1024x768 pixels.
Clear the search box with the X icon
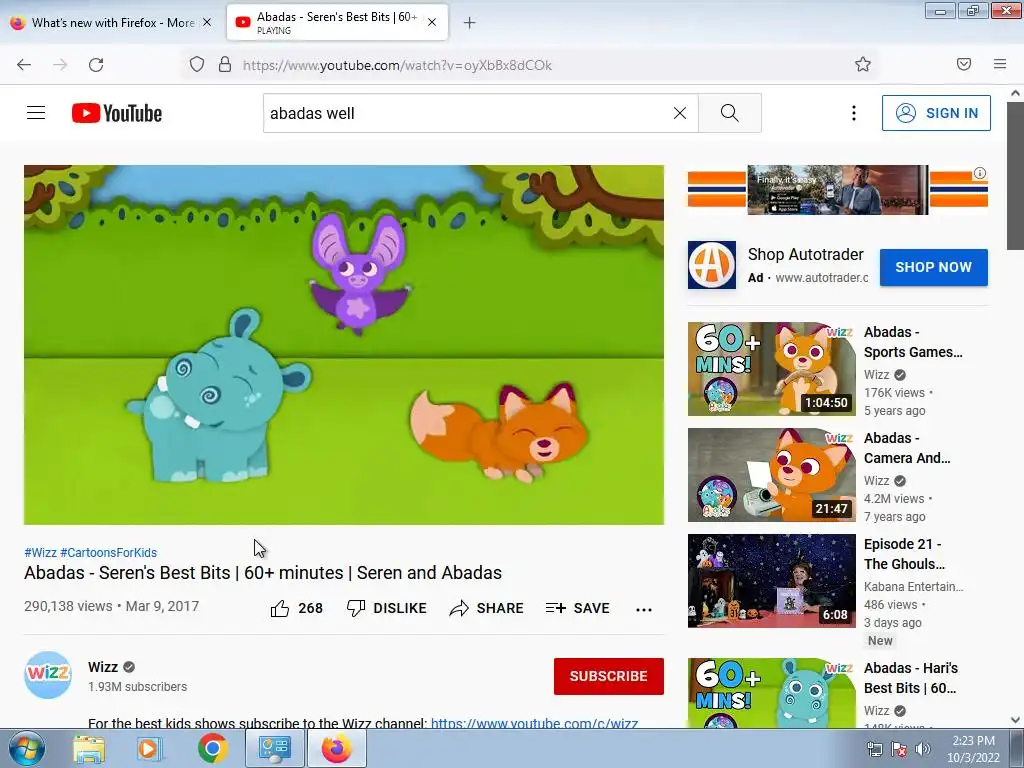(680, 113)
